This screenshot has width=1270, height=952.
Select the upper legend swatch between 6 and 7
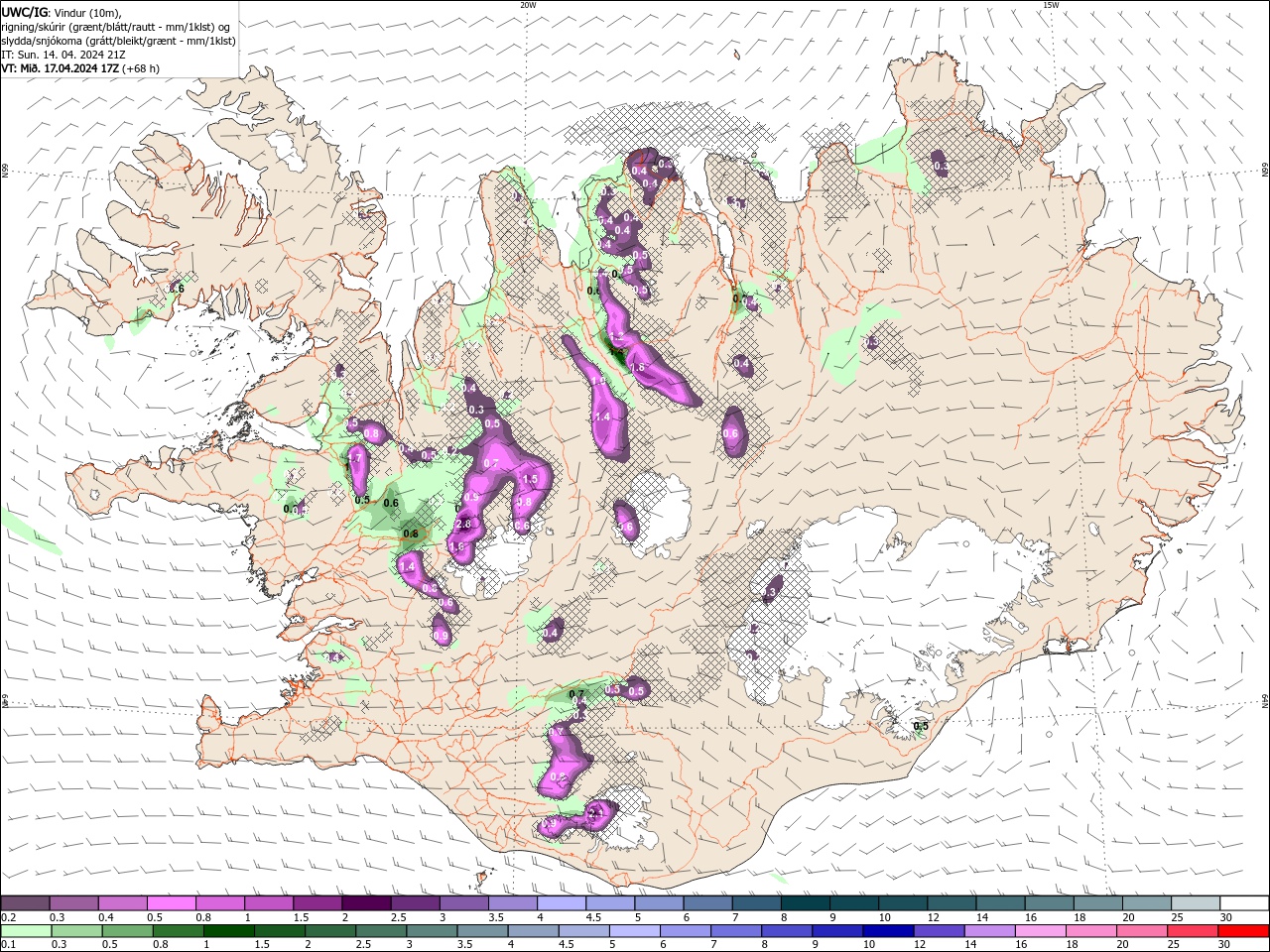707,903
